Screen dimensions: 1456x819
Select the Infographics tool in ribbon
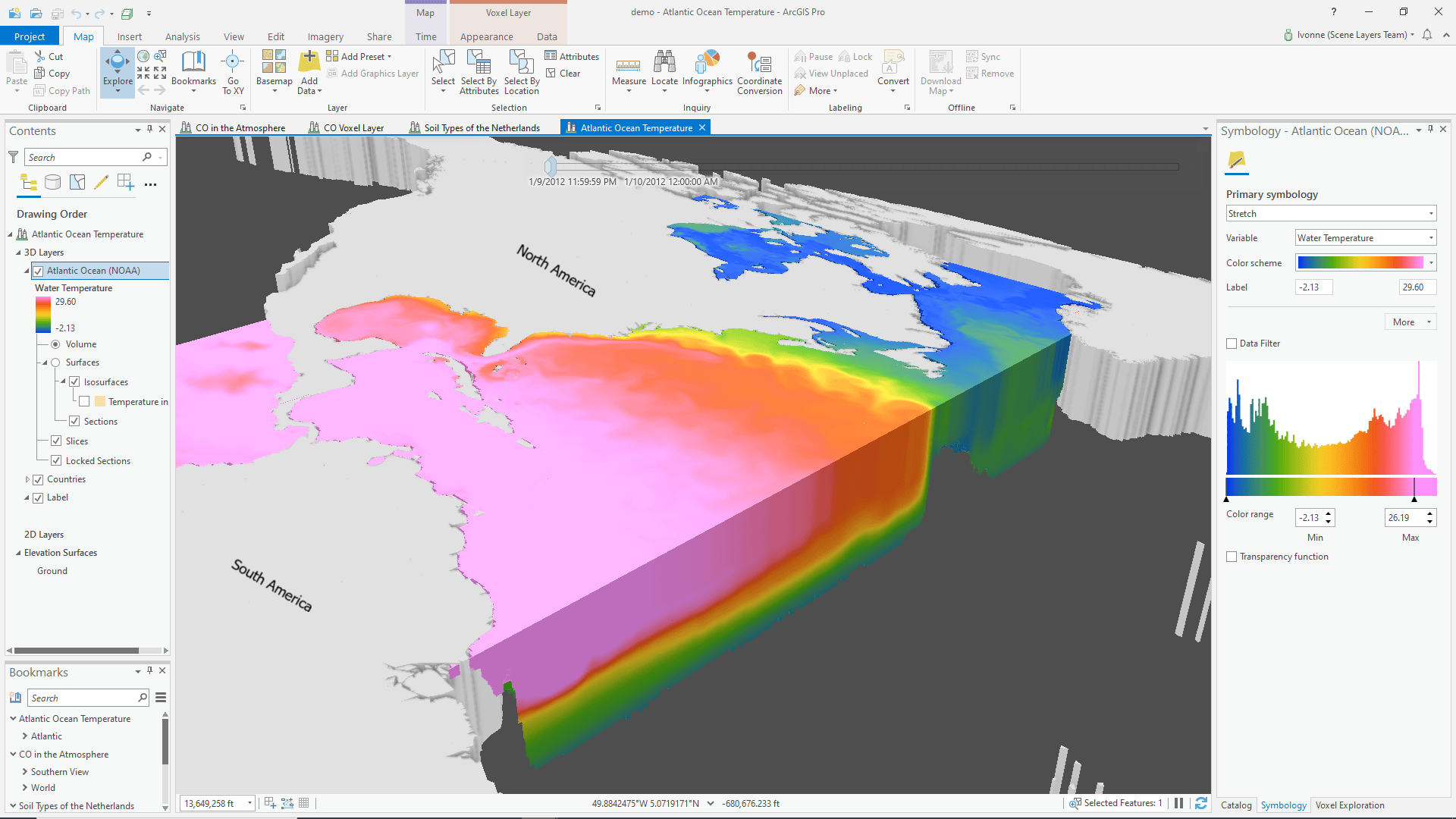coord(707,71)
